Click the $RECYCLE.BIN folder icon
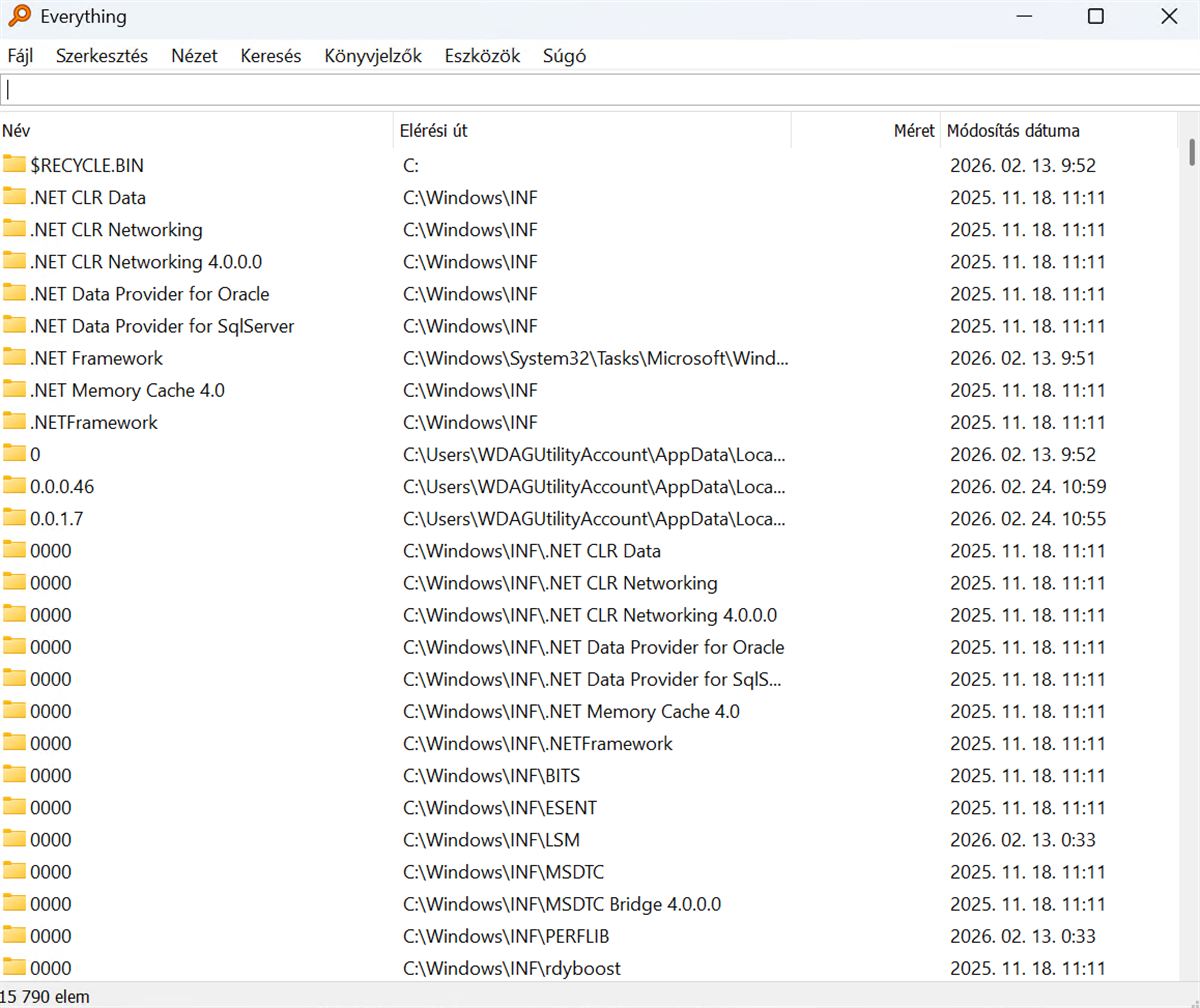 (x=14, y=165)
